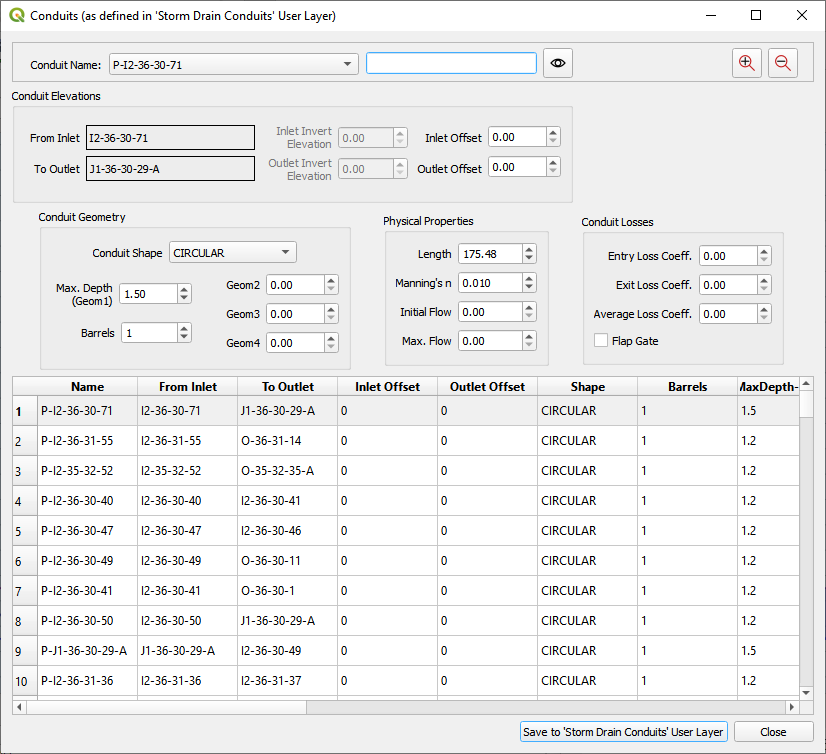Expand the Conduit Shape combo box
This screenshot has width=826, height=754.
[286, 253]
